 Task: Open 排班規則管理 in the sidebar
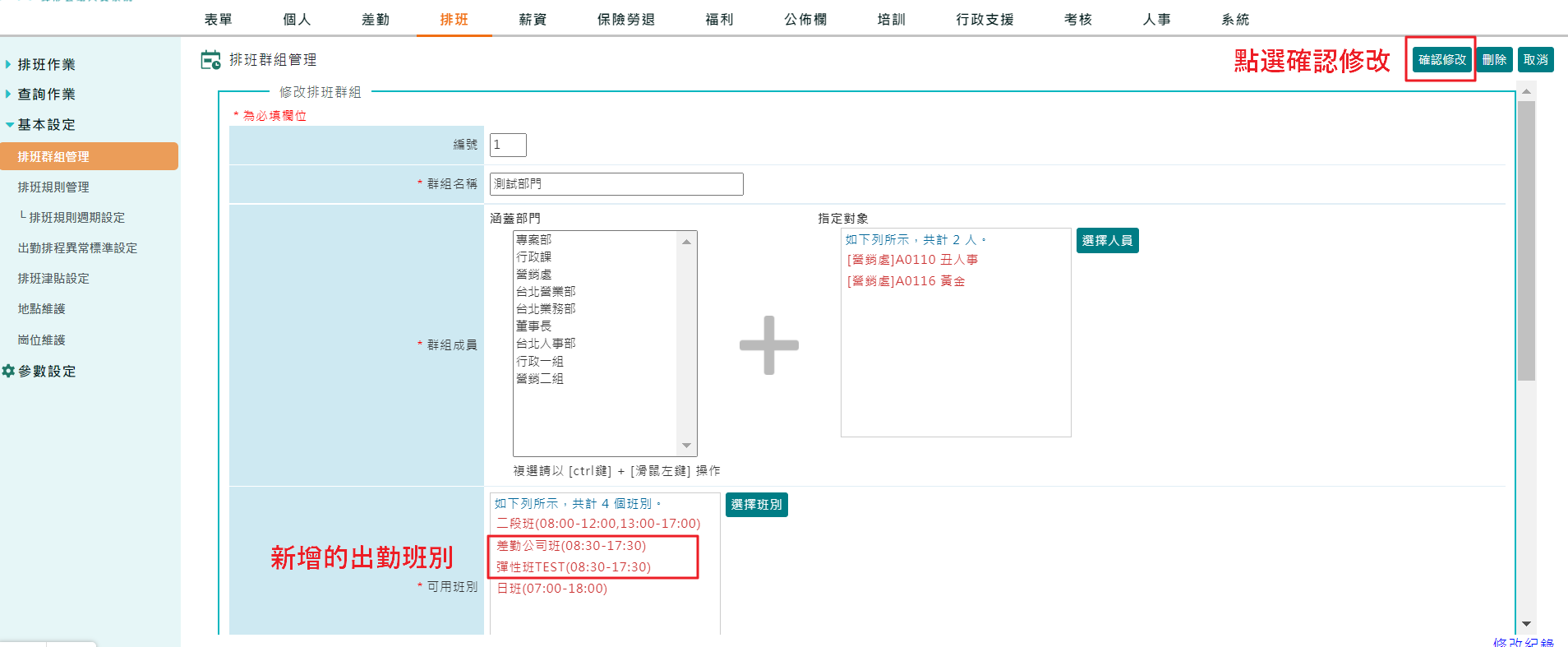(53, 187)
